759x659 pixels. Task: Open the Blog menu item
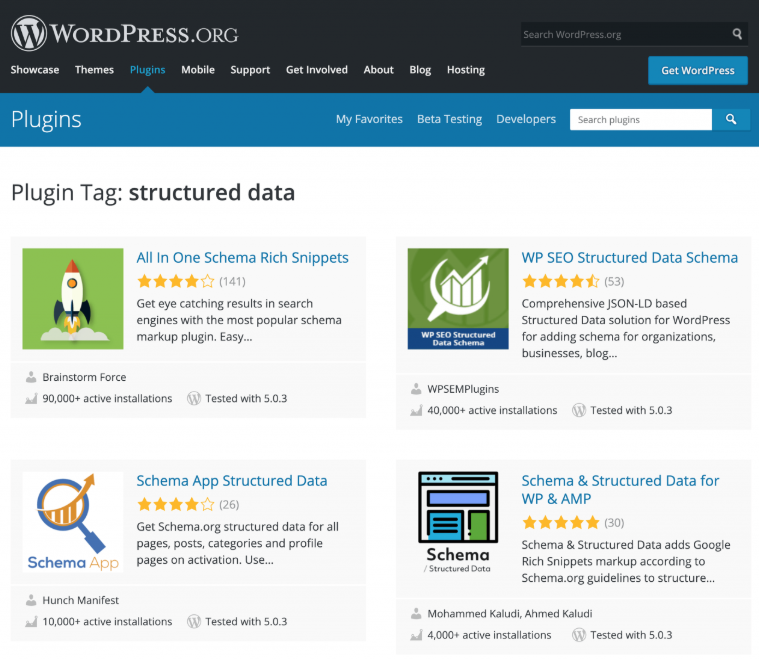420,70
